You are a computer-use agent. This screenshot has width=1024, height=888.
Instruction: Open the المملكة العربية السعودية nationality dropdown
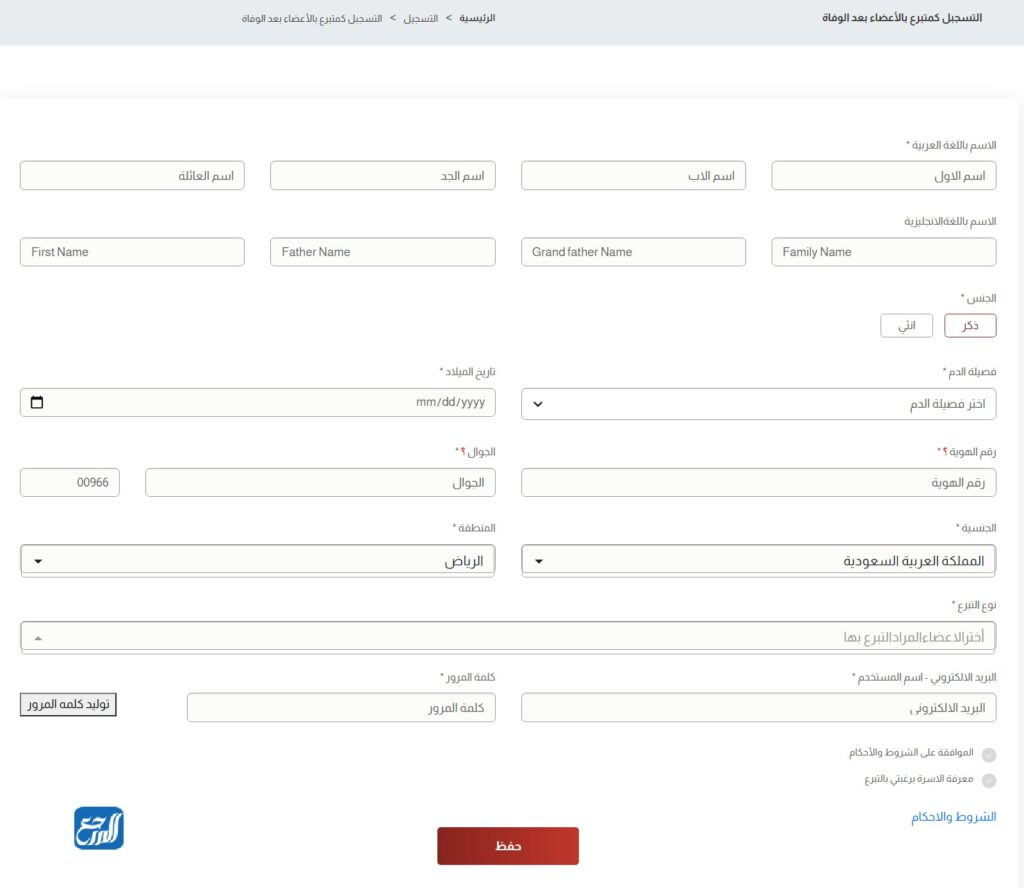click(x=760, y=560)
